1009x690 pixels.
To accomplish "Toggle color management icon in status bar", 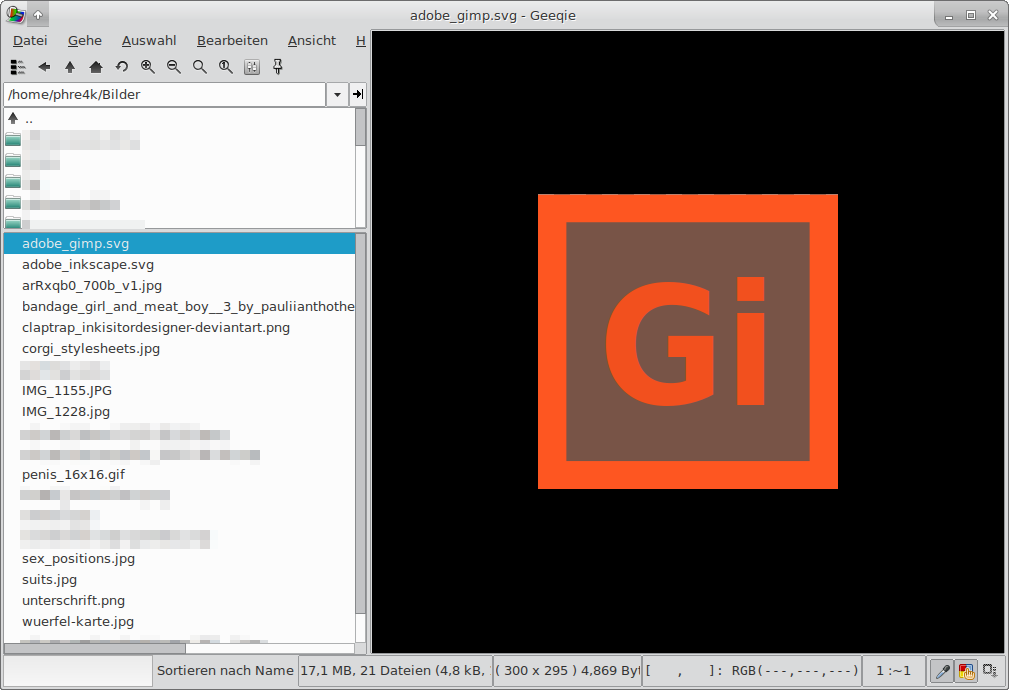I will point(966,671).
